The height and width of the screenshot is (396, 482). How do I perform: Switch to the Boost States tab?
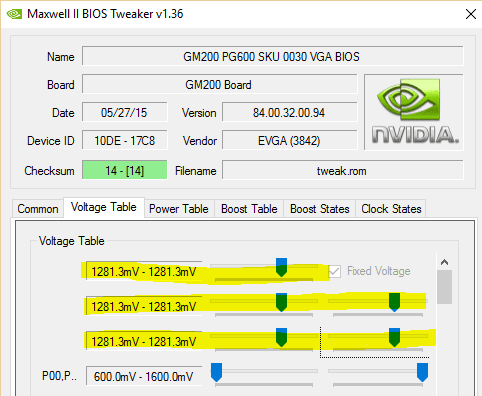pos(320,209)
